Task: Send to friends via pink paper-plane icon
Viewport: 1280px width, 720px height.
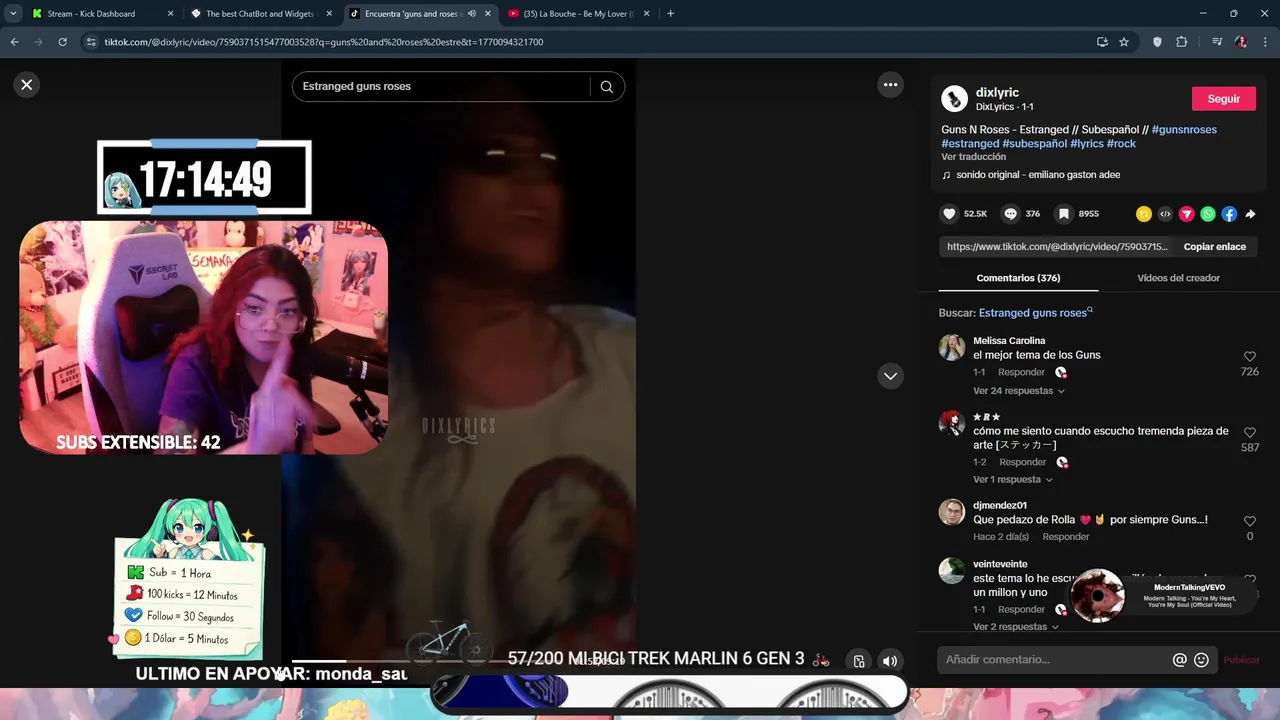Action: click(1187, 214)
